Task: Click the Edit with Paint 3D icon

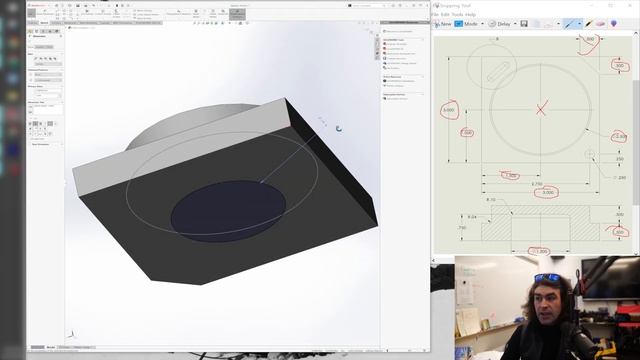Action: [613, 24]
